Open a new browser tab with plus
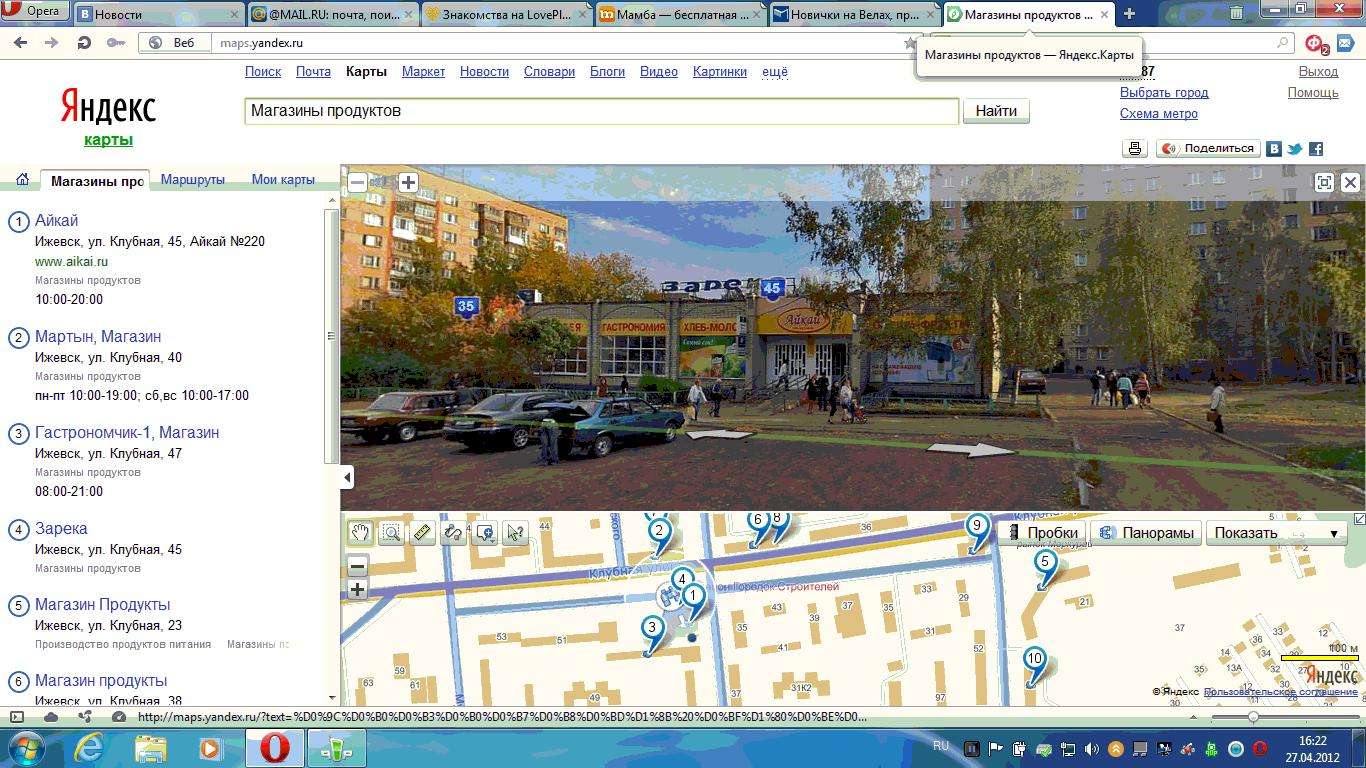 pyautogui.click(x=1129, y=13)
